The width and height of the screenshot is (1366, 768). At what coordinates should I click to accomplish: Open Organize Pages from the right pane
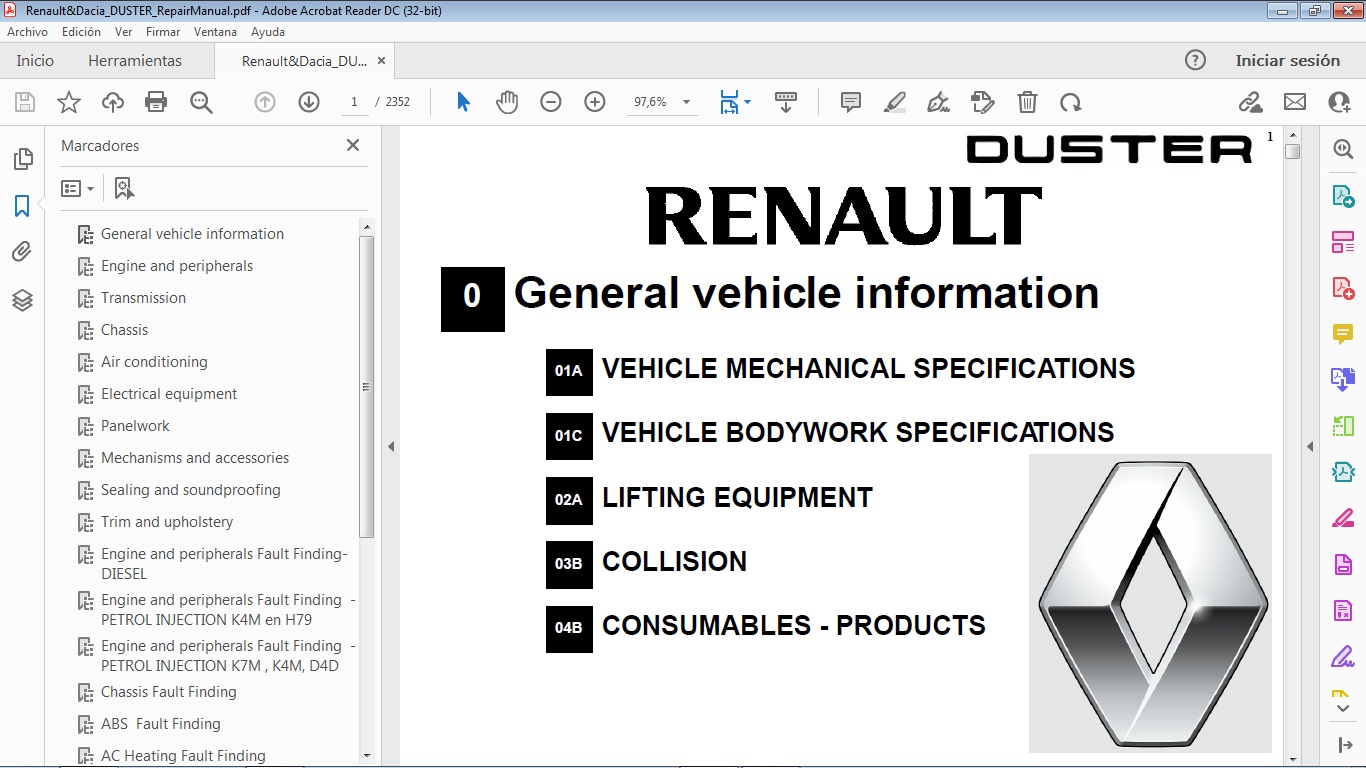[1342, 240]
